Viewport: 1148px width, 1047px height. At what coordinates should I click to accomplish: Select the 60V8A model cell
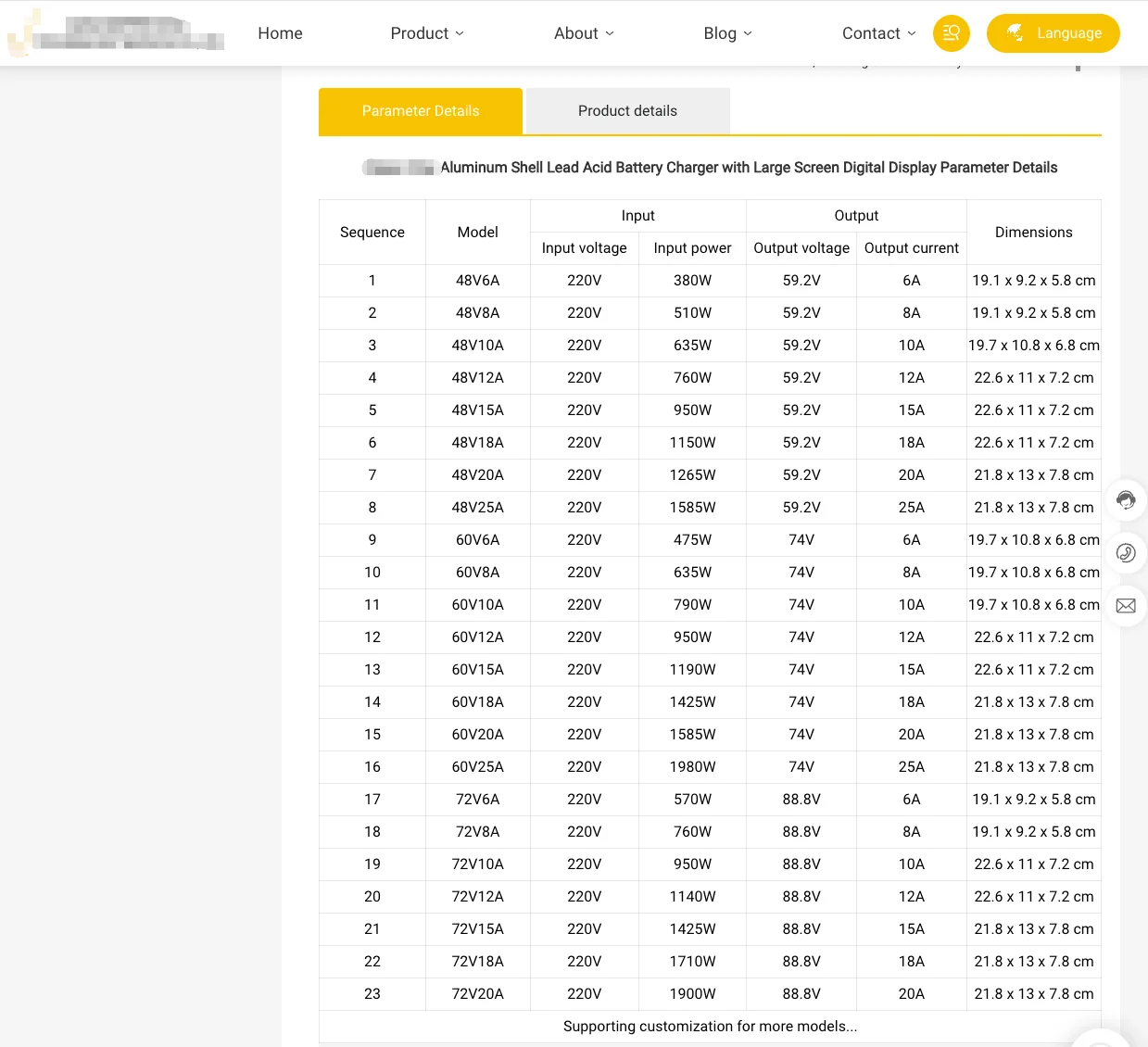pyautogui.click(x=478, y=573)
